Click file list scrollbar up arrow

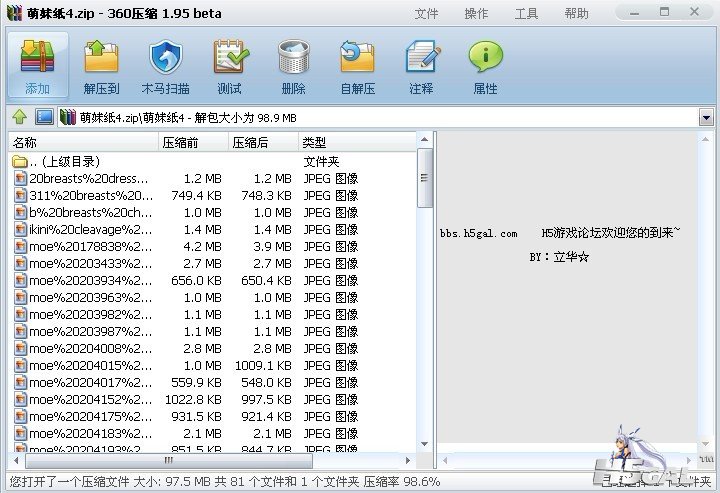[x=425, y=139]
